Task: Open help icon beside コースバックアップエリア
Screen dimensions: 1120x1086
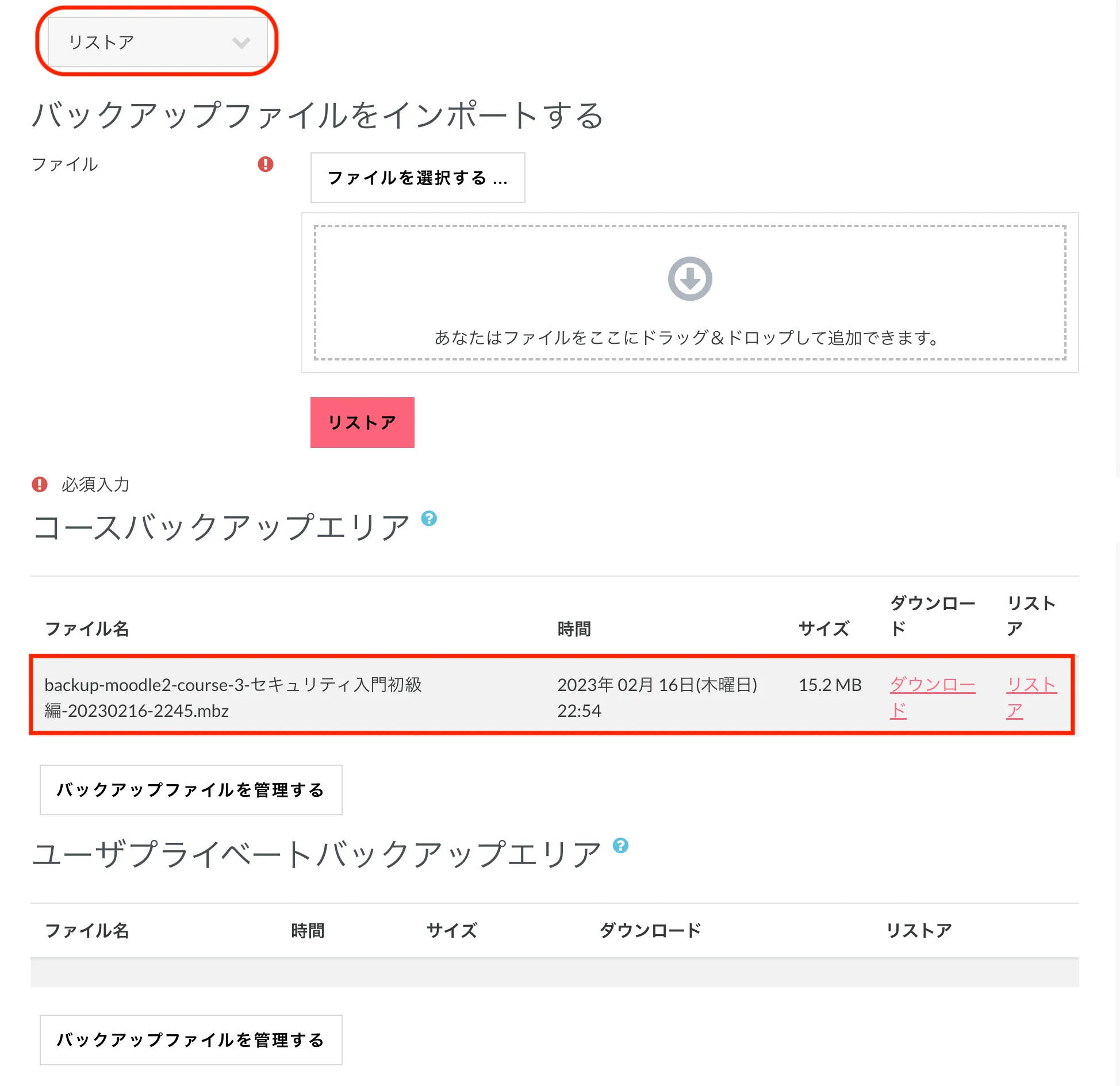Action: tap(429, 519)
